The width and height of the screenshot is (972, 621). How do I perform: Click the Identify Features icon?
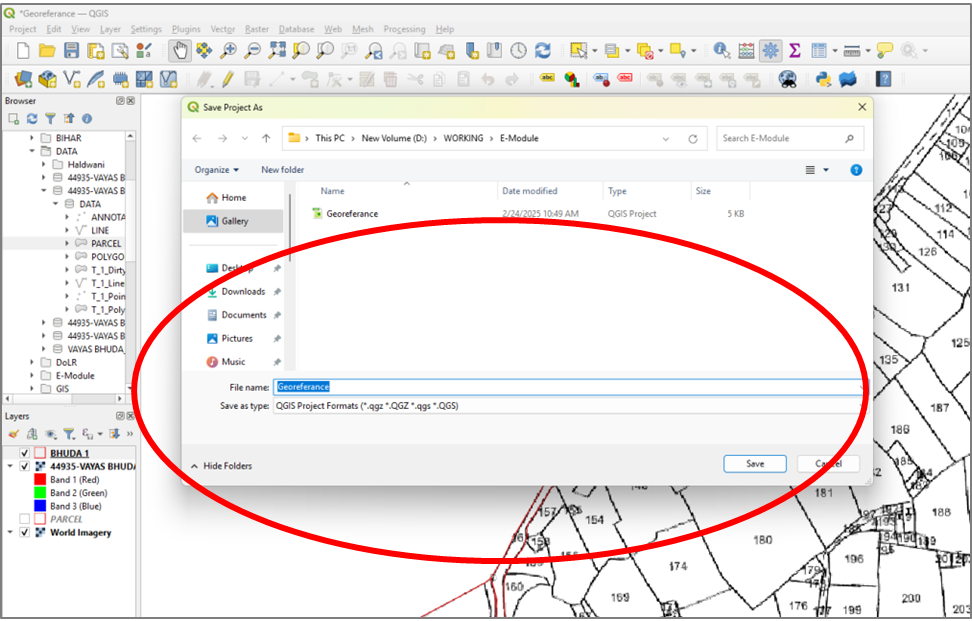[722, 50]
